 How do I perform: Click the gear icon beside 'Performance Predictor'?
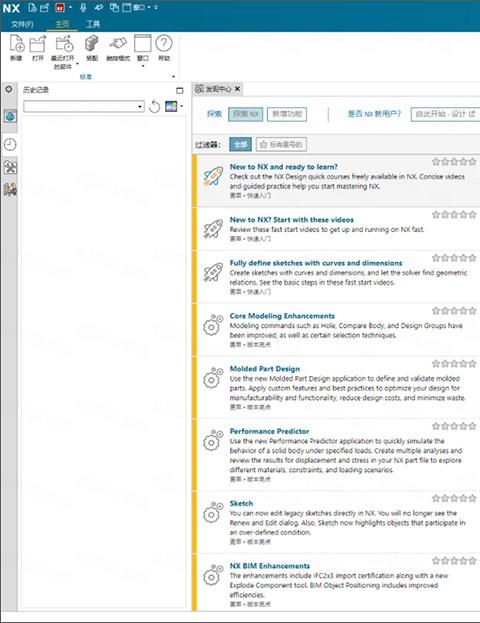(213, 440)
